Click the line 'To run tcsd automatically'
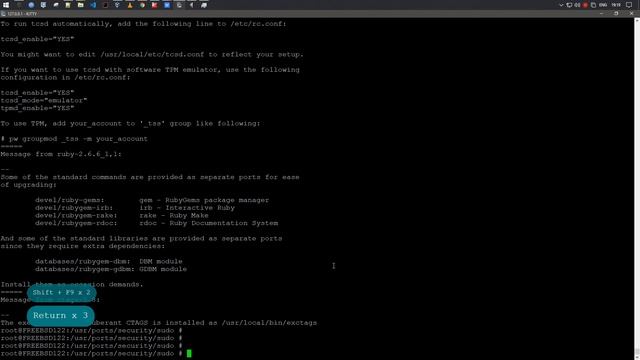 pos(143,24)
